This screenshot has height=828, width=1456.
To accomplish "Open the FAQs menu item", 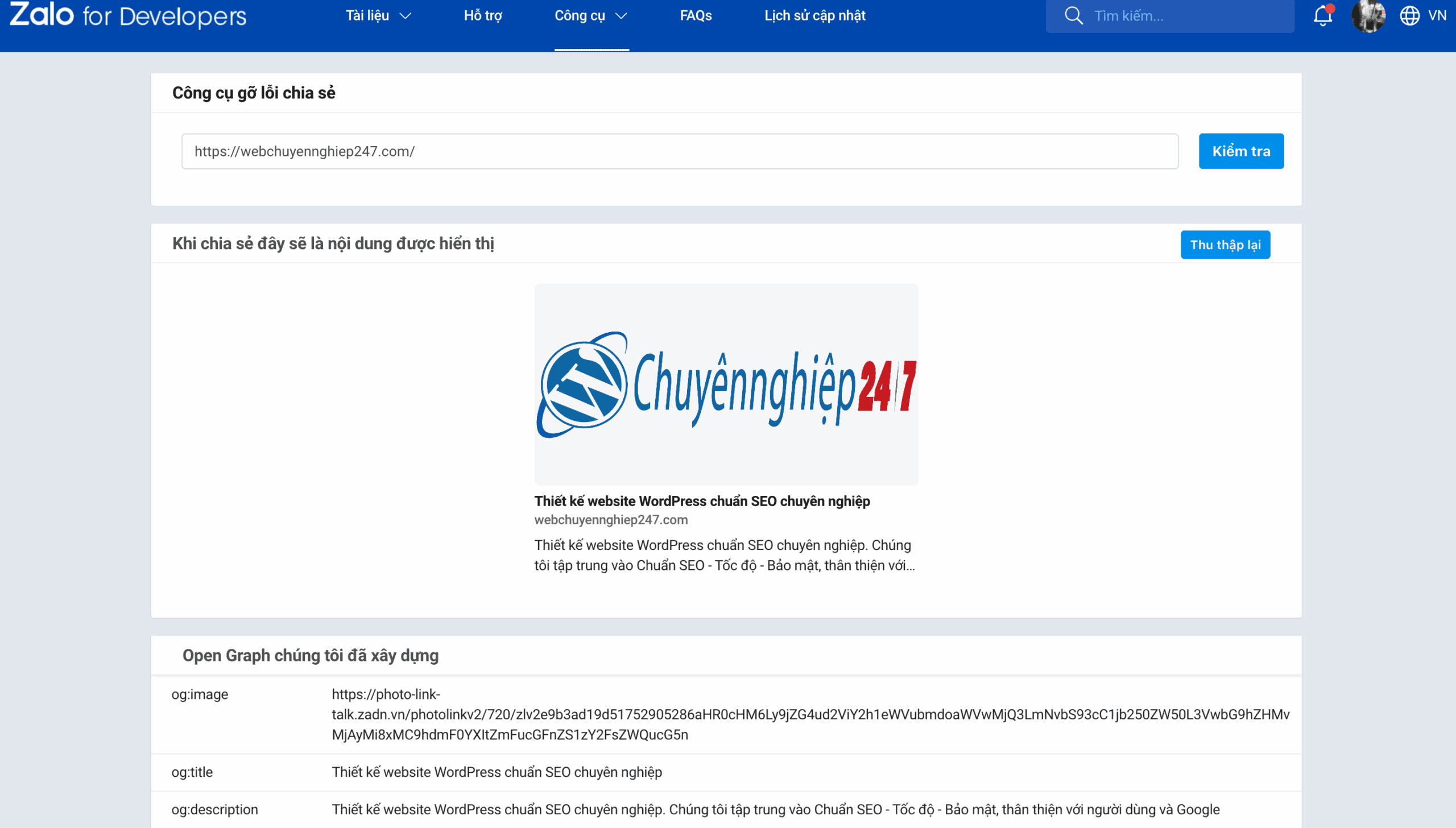I will tap(695, 15).
